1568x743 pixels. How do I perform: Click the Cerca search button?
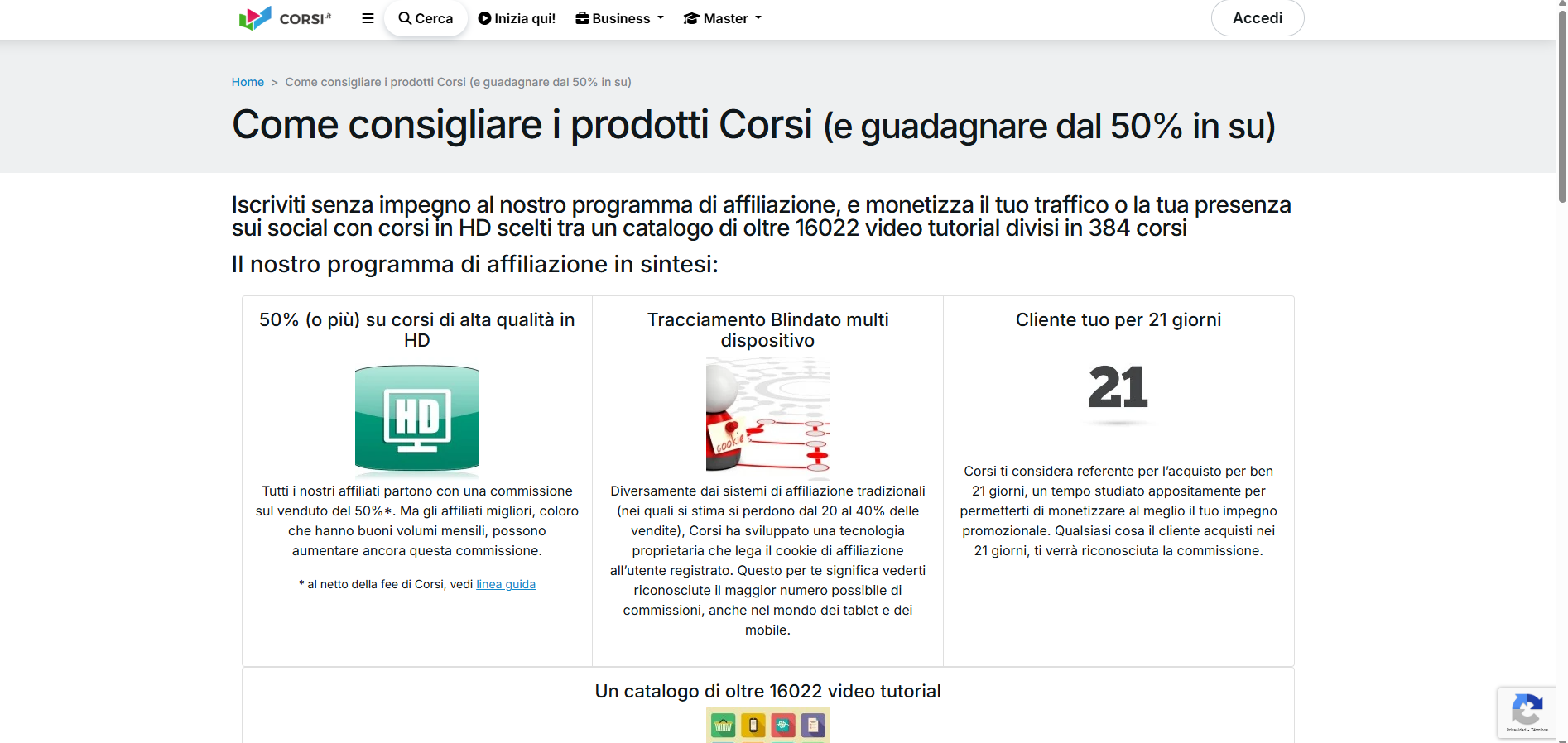point(426,18)
